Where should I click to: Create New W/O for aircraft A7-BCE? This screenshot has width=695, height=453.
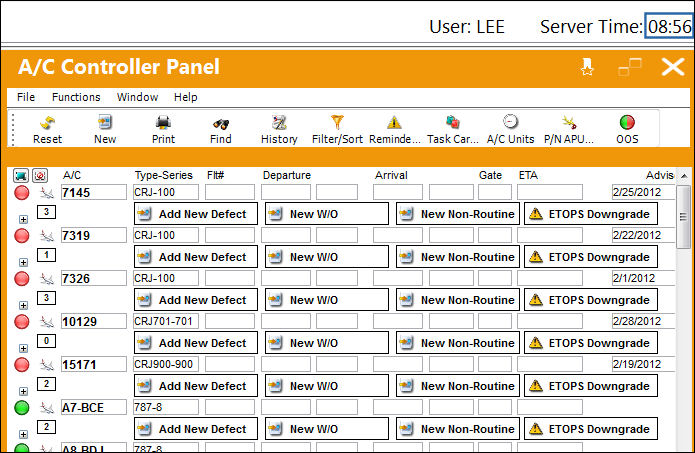pos(327,429)
